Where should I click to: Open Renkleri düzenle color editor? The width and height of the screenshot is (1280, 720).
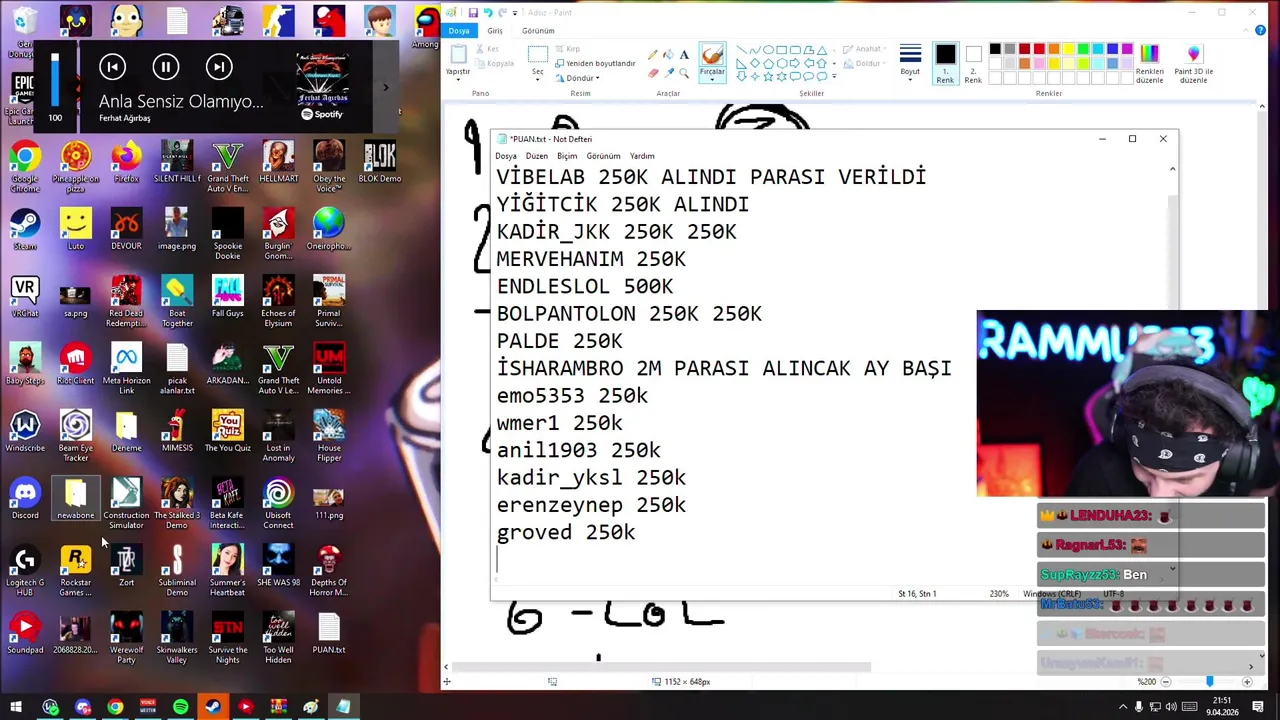pos(1150,63)
